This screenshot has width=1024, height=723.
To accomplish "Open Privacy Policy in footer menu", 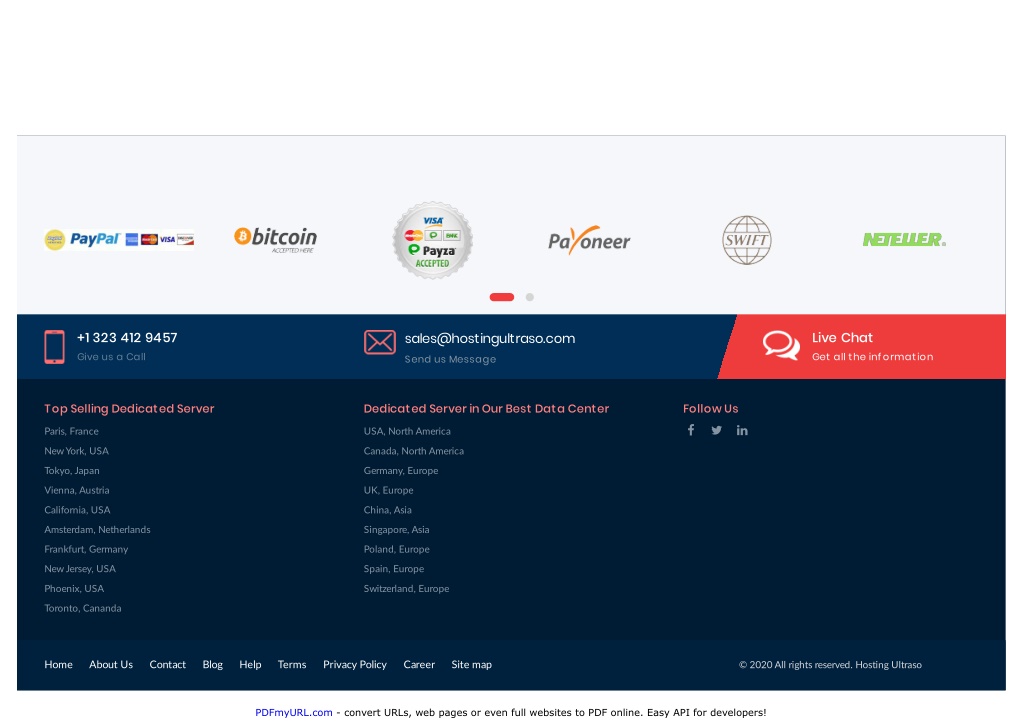I will click(x=355, y=664).
